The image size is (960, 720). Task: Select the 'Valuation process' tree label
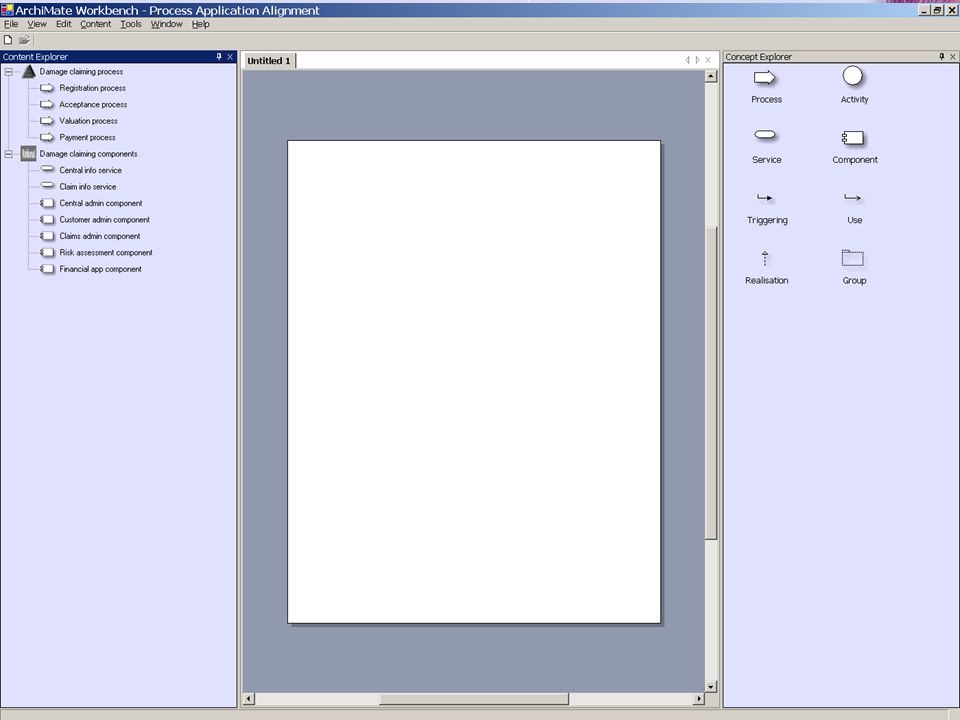click(x=88, y=121)
